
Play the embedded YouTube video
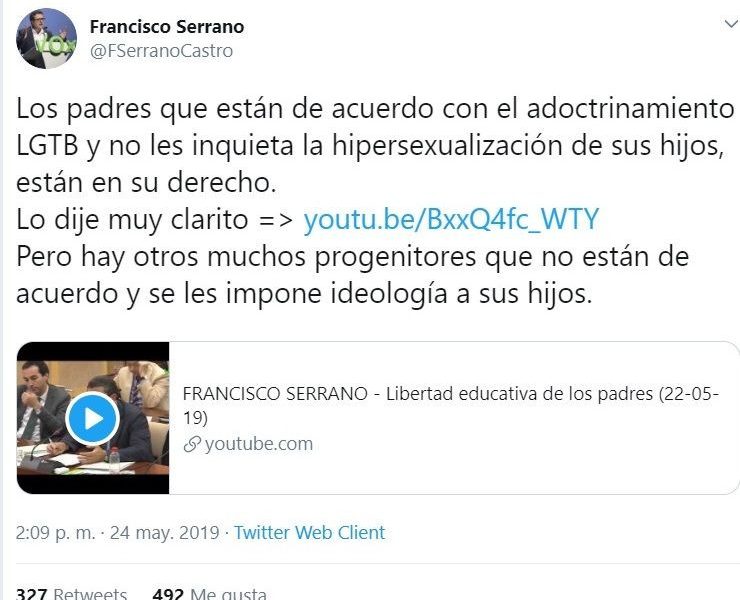pyautogui.click(x=92, y=418)
